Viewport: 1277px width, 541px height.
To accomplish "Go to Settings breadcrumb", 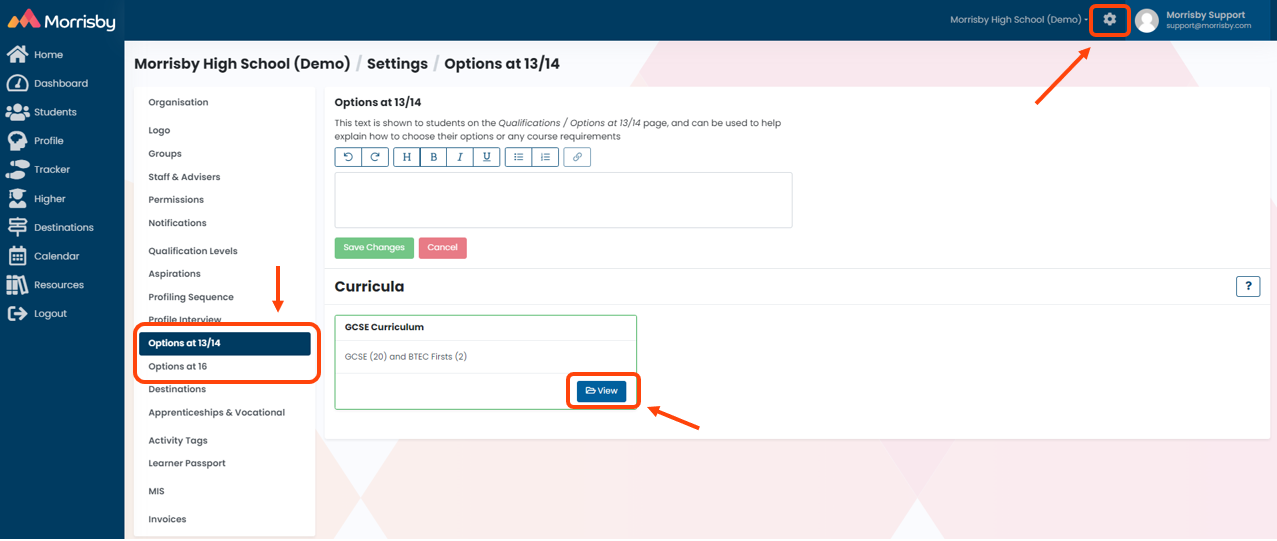I will pyautogui.click(x=397, y=64).
